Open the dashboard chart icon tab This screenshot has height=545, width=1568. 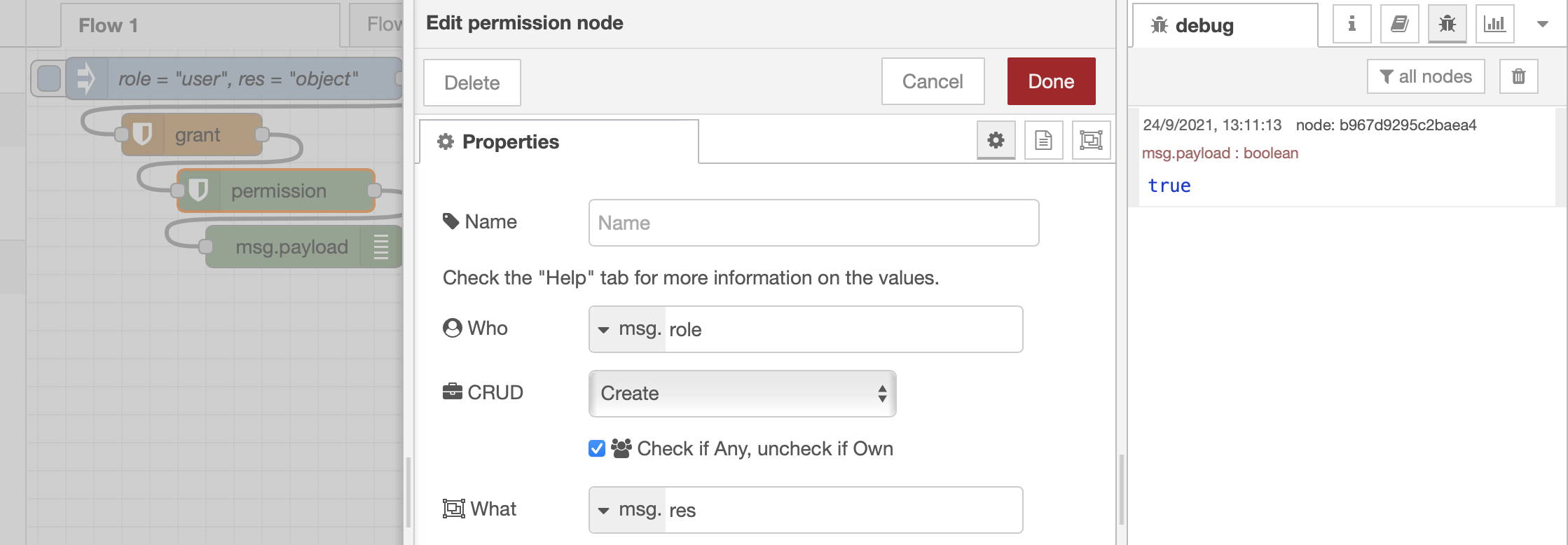click(1494, 25)
